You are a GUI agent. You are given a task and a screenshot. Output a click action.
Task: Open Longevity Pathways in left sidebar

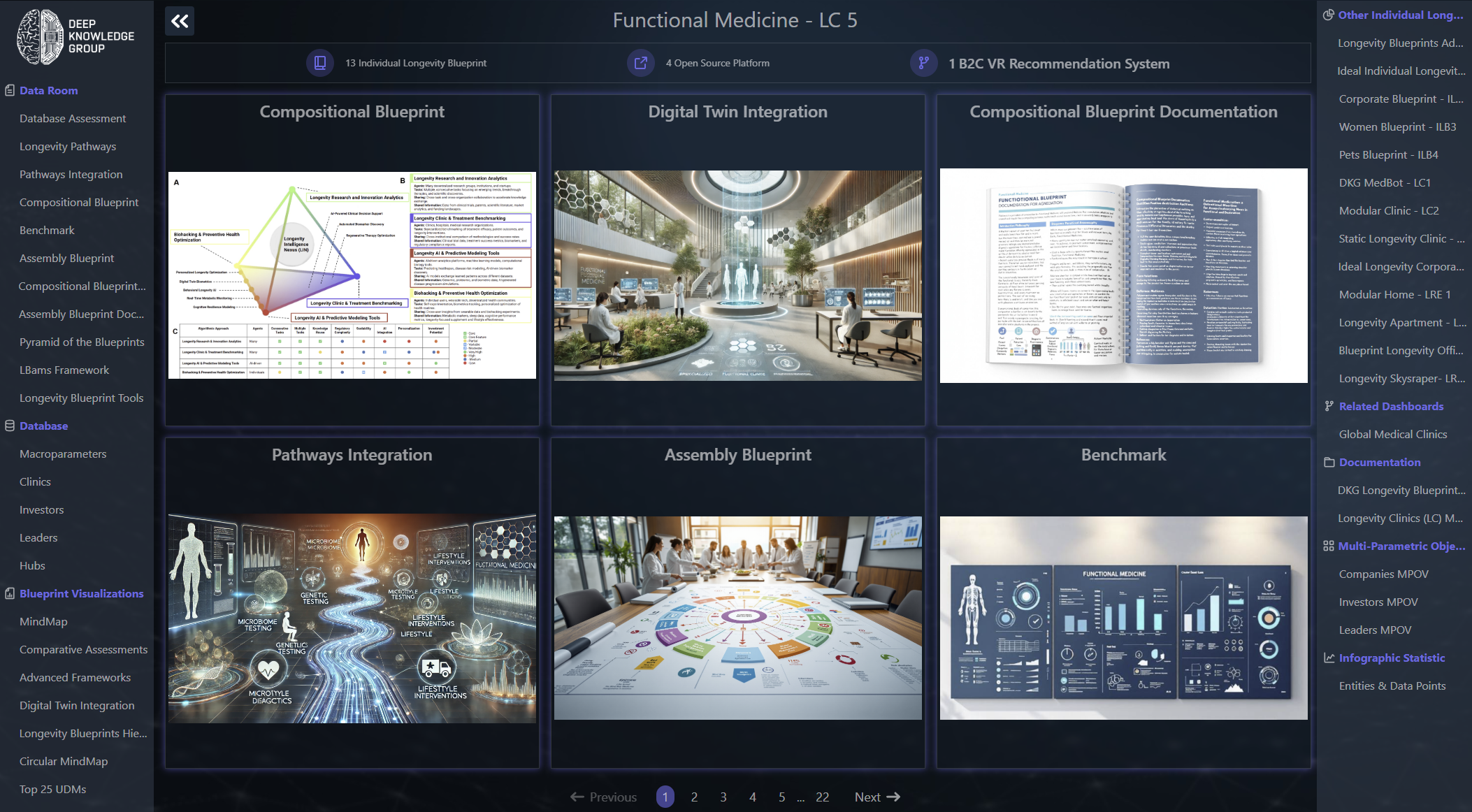pos(68,146)
